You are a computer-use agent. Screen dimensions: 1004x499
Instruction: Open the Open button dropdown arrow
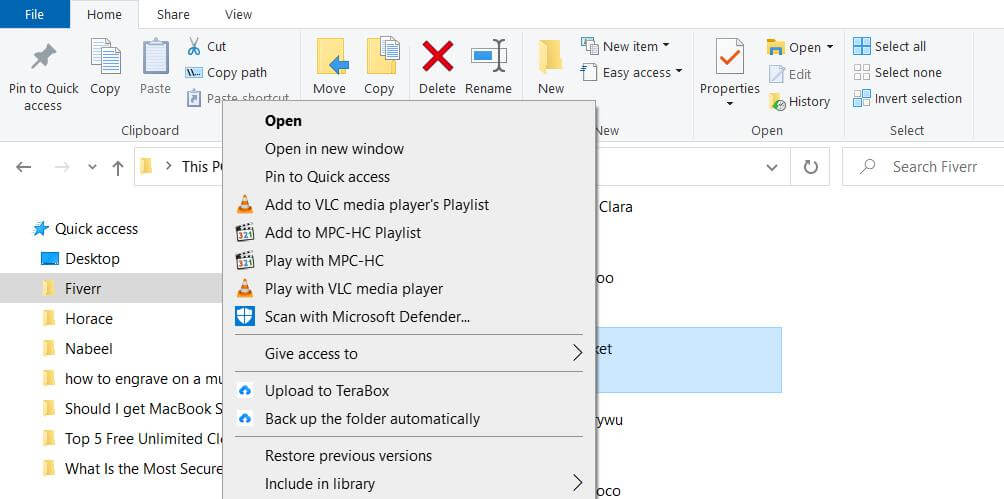point(830,47)
